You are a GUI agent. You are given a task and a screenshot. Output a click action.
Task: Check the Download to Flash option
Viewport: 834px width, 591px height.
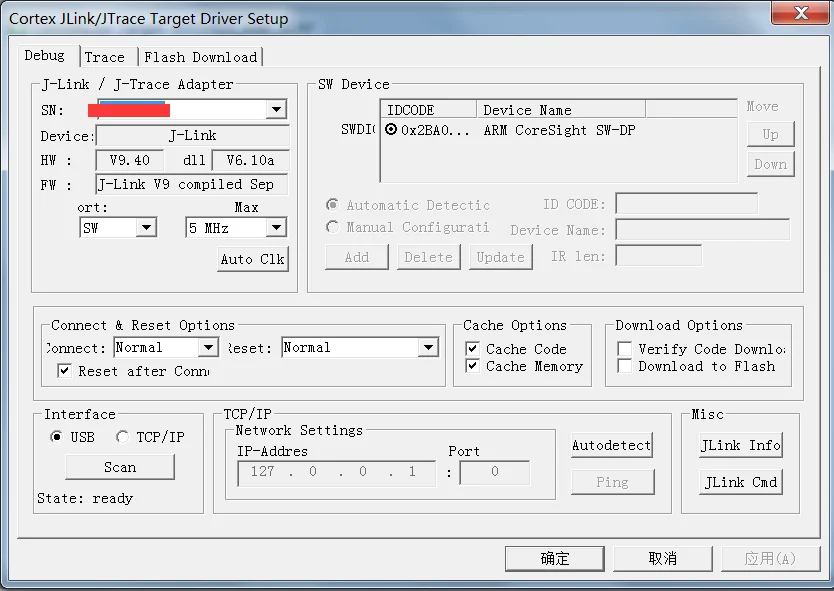[624, 366]
